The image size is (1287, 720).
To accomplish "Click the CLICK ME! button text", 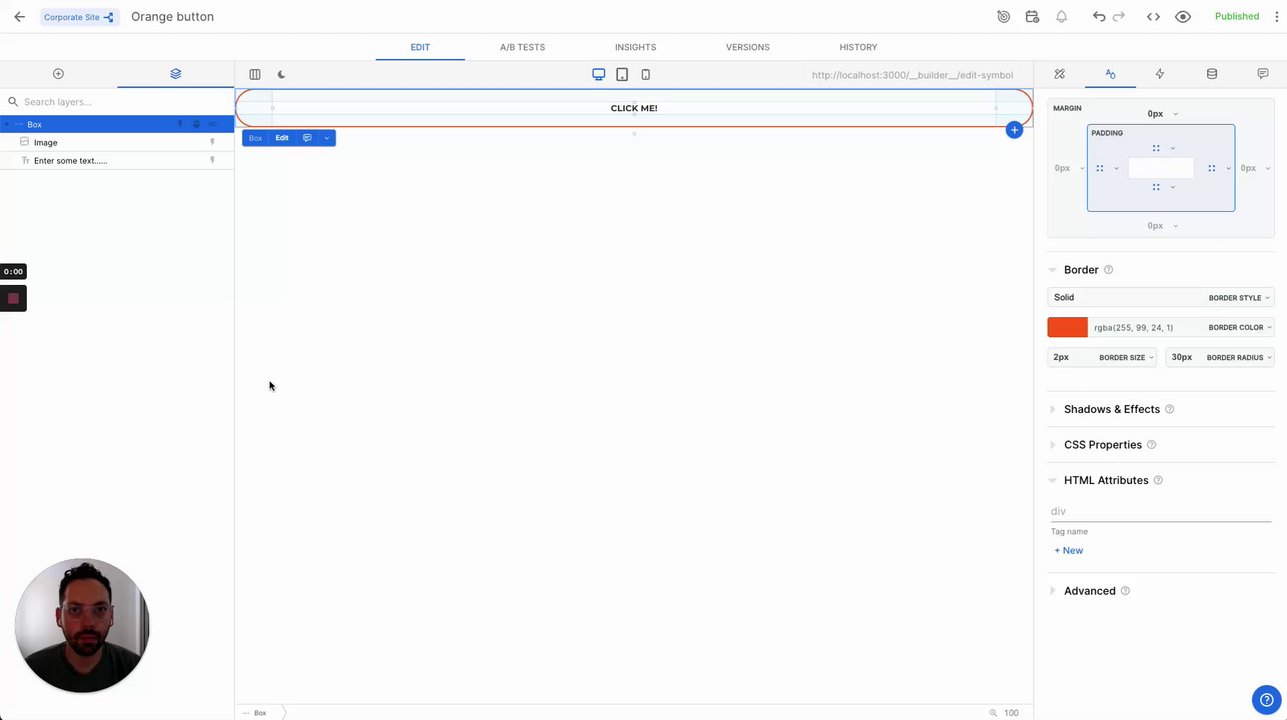I will click(634, 108).
